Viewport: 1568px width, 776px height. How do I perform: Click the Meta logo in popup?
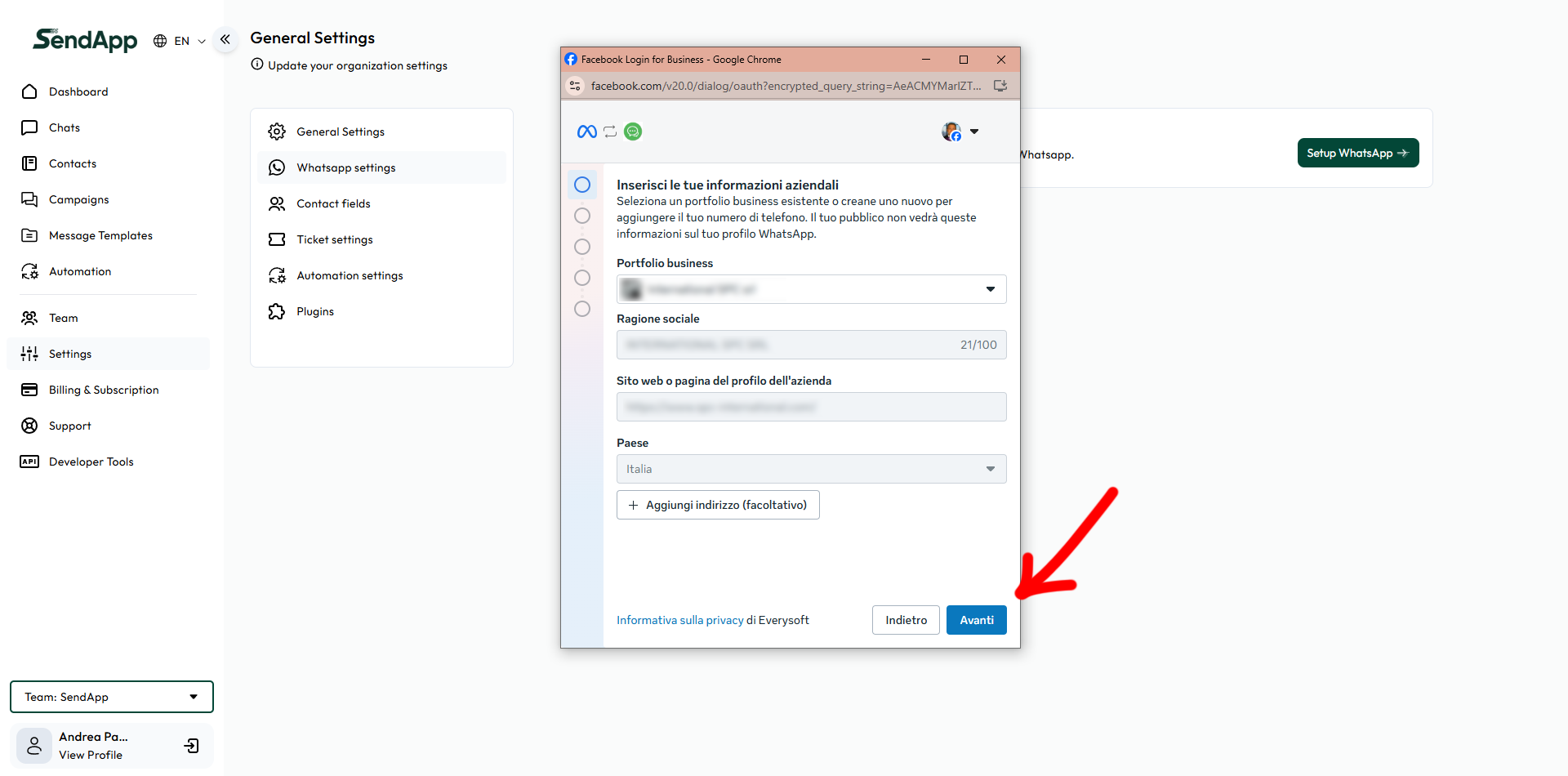click(x=587, y=132)
